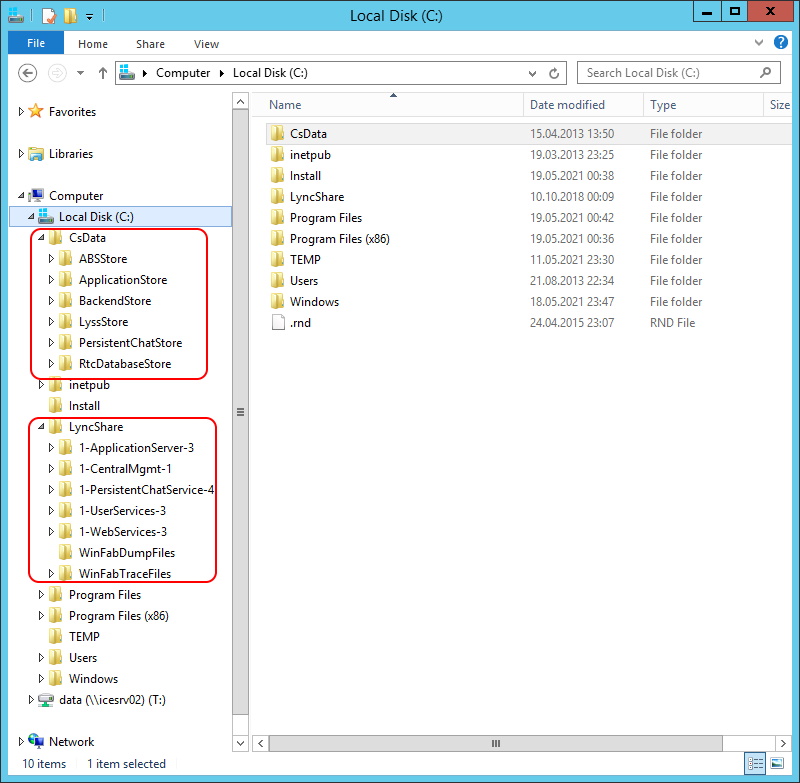Screen dimensions: 800x783
Task: Select the TEMP folder icon in file list
Action: [x=277, y=259]
